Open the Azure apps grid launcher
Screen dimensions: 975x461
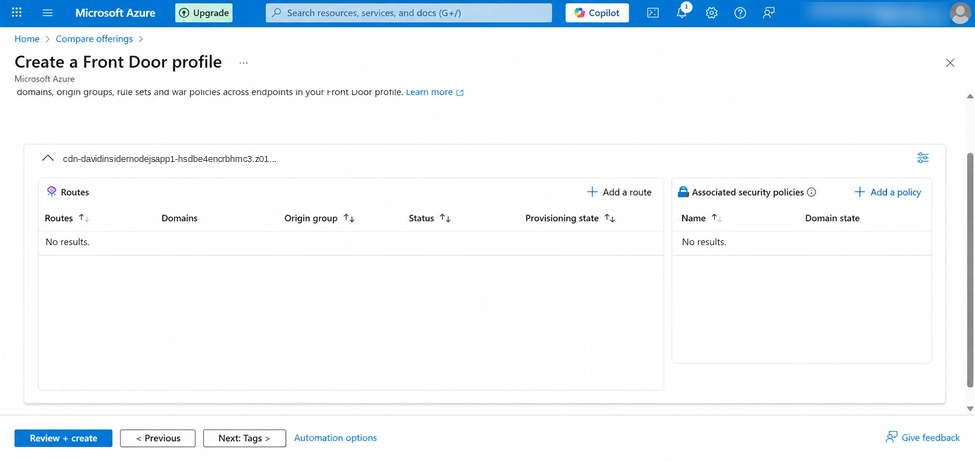(17, 12)
